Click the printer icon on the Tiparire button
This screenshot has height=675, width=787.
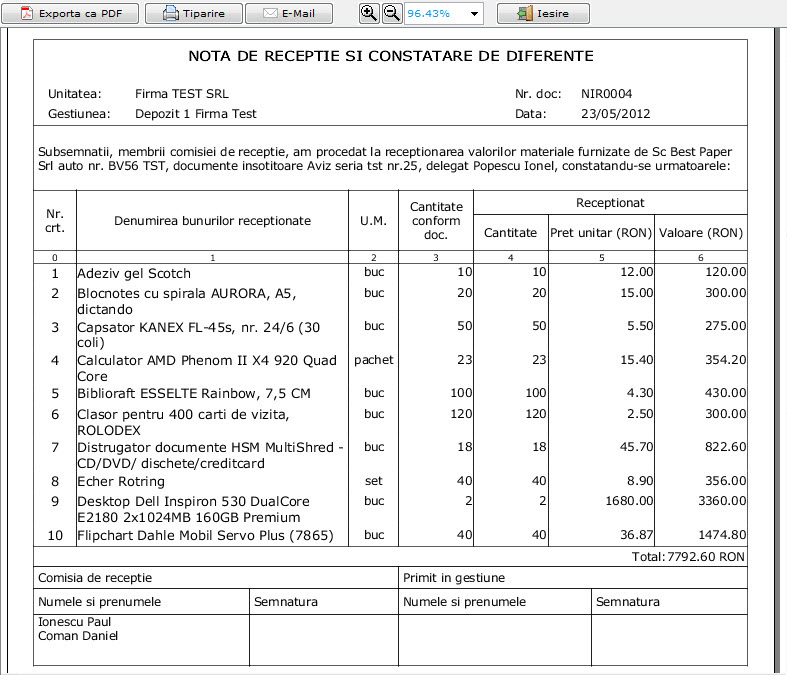[x=171, y=14]
